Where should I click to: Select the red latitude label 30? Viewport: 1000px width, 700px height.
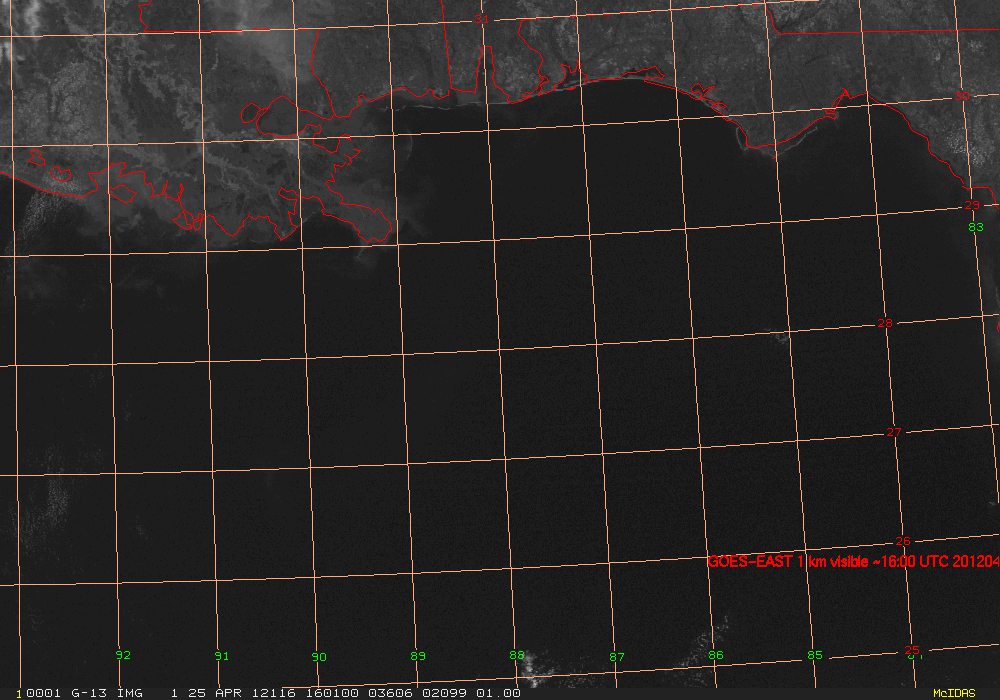click(x=962, y=96)
